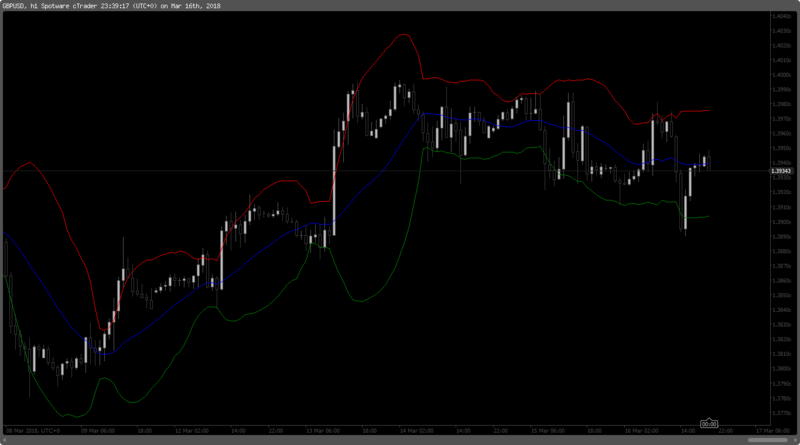
Task: Click the 1.4040 price axis label
Action: click(x=781, y=16)
